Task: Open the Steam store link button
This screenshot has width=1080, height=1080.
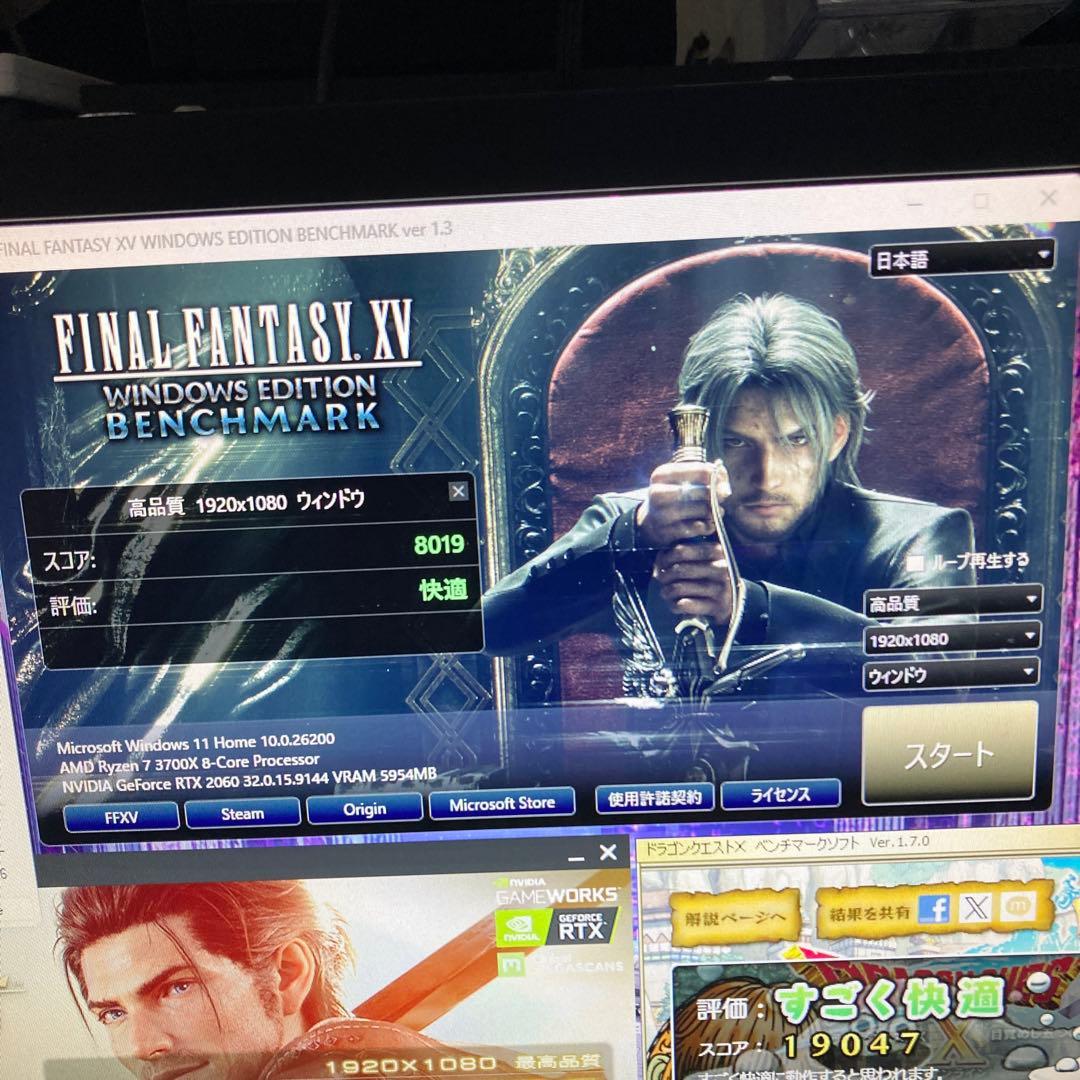Action: (x=242, y=813)
